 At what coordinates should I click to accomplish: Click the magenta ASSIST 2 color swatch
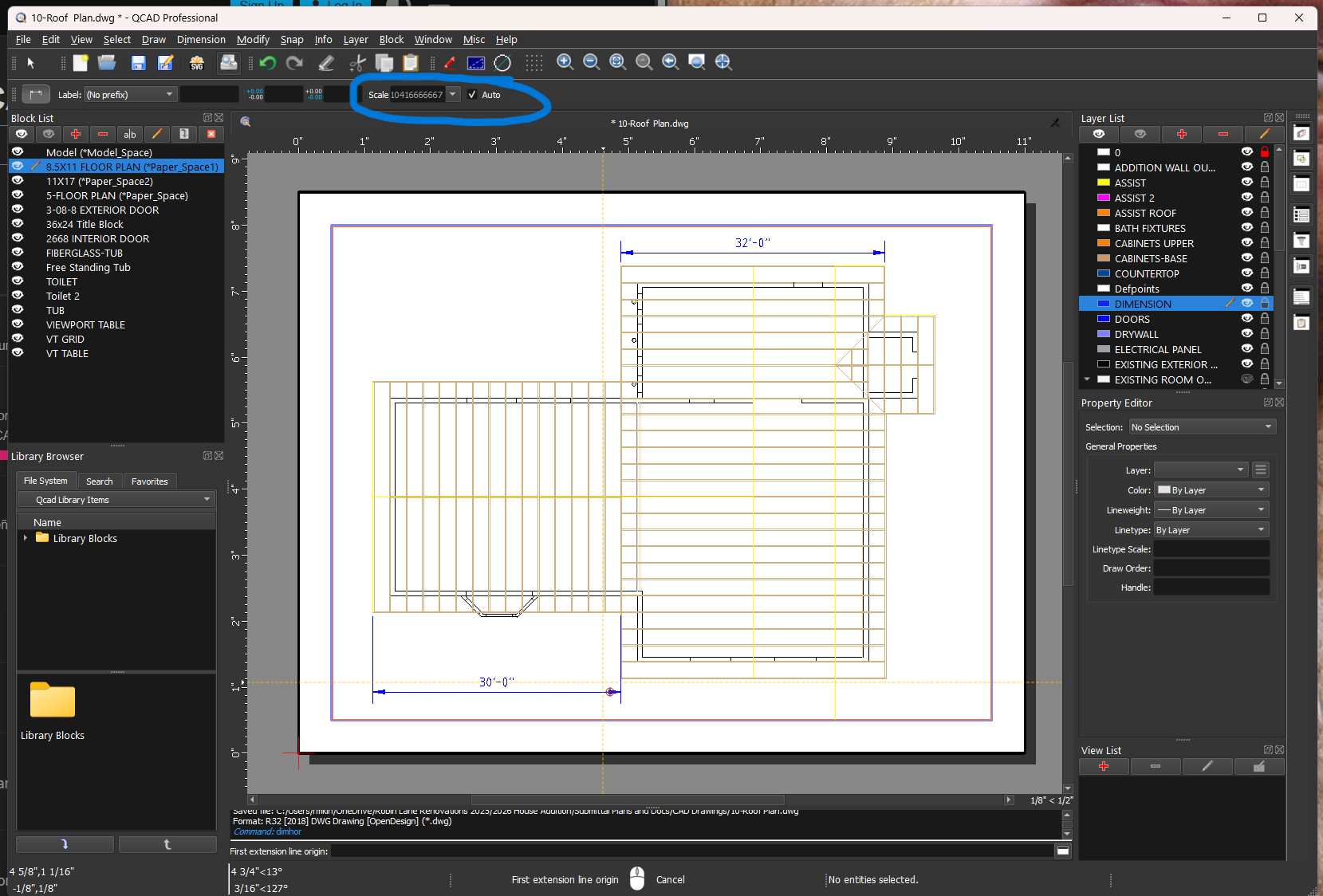1104,198
